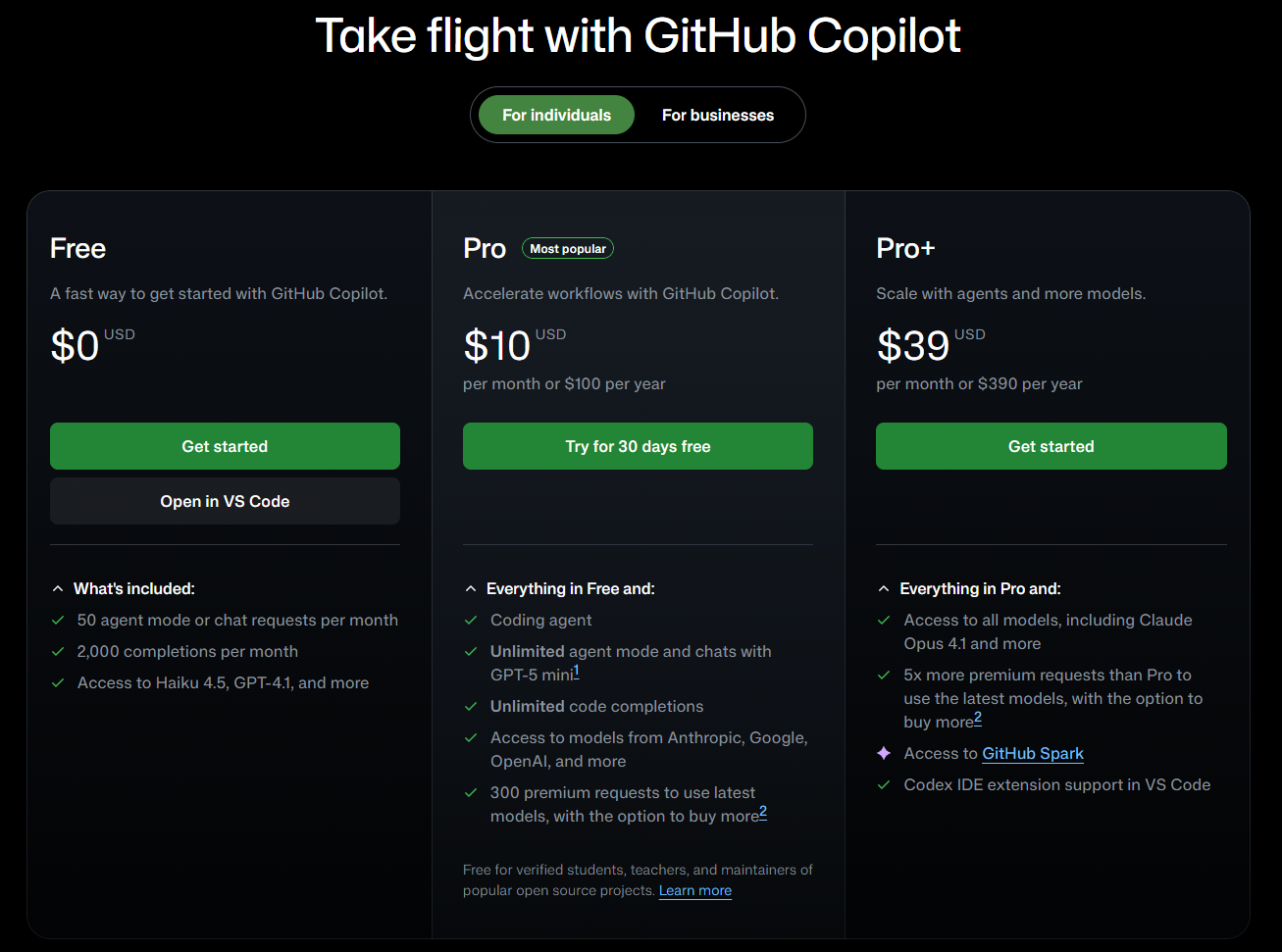The width and height of the screenshot is (1282, 952).
Task: Click Try for 30 days free
Action: tap(638, 446)
